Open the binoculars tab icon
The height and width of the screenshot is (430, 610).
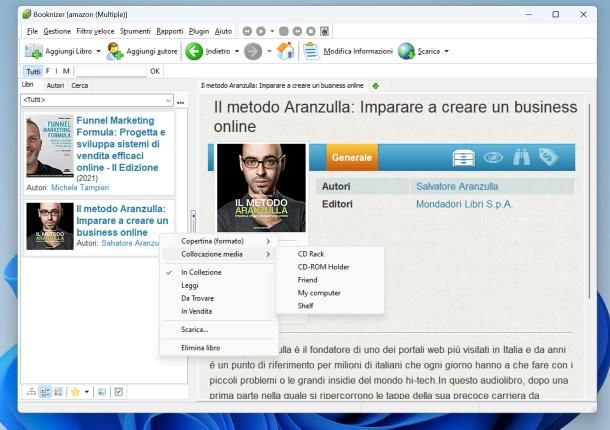pyautogui.click(x=521, y=157)
